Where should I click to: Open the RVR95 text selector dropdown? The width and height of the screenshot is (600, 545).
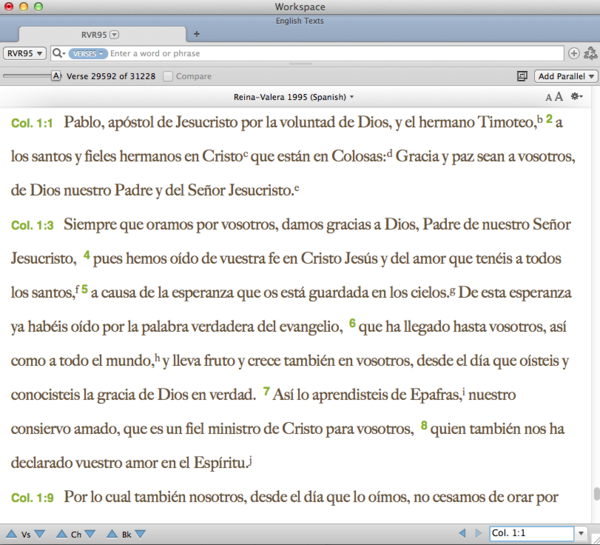point(24,53)
